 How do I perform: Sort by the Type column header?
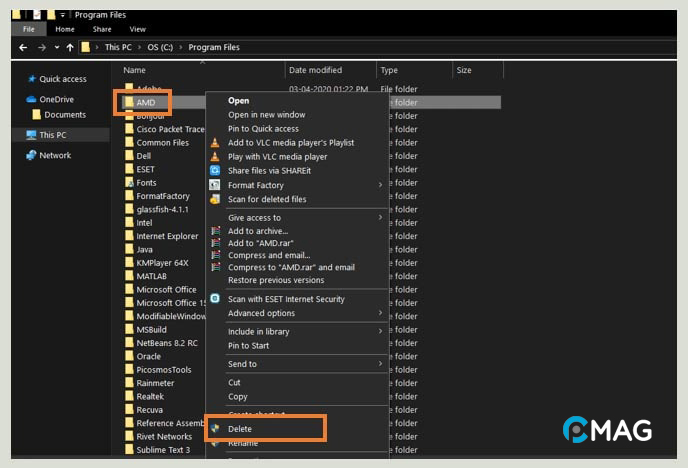tap(389, 70)
